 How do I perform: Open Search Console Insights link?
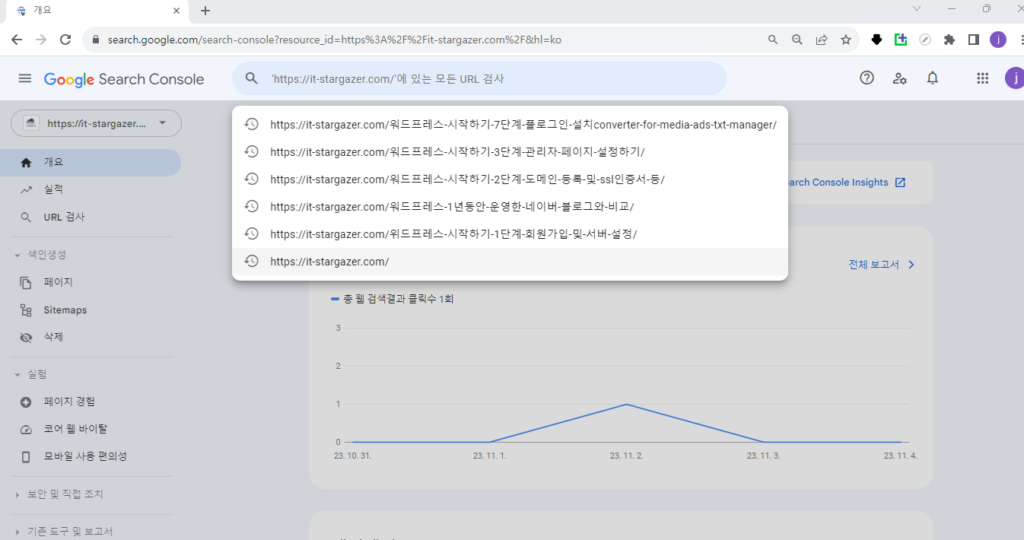847,182
